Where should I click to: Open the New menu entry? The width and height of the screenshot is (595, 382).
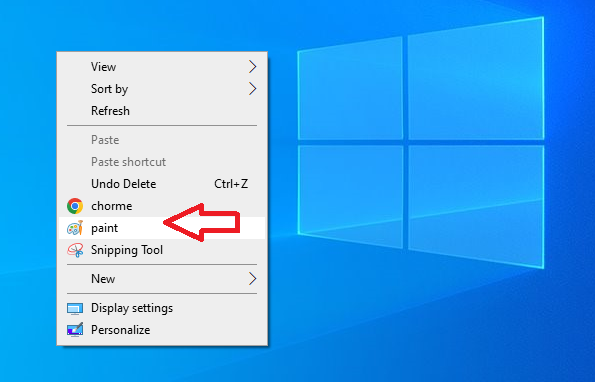click(162, 279)
